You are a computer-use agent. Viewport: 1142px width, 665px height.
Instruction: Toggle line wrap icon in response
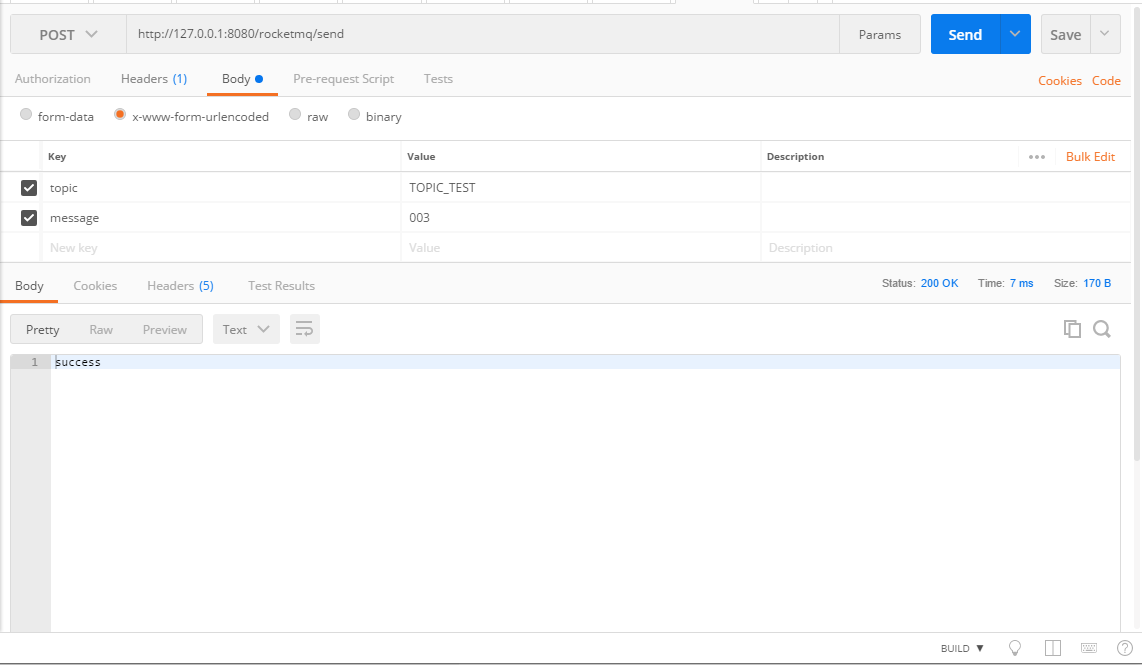tap(304, 329)
